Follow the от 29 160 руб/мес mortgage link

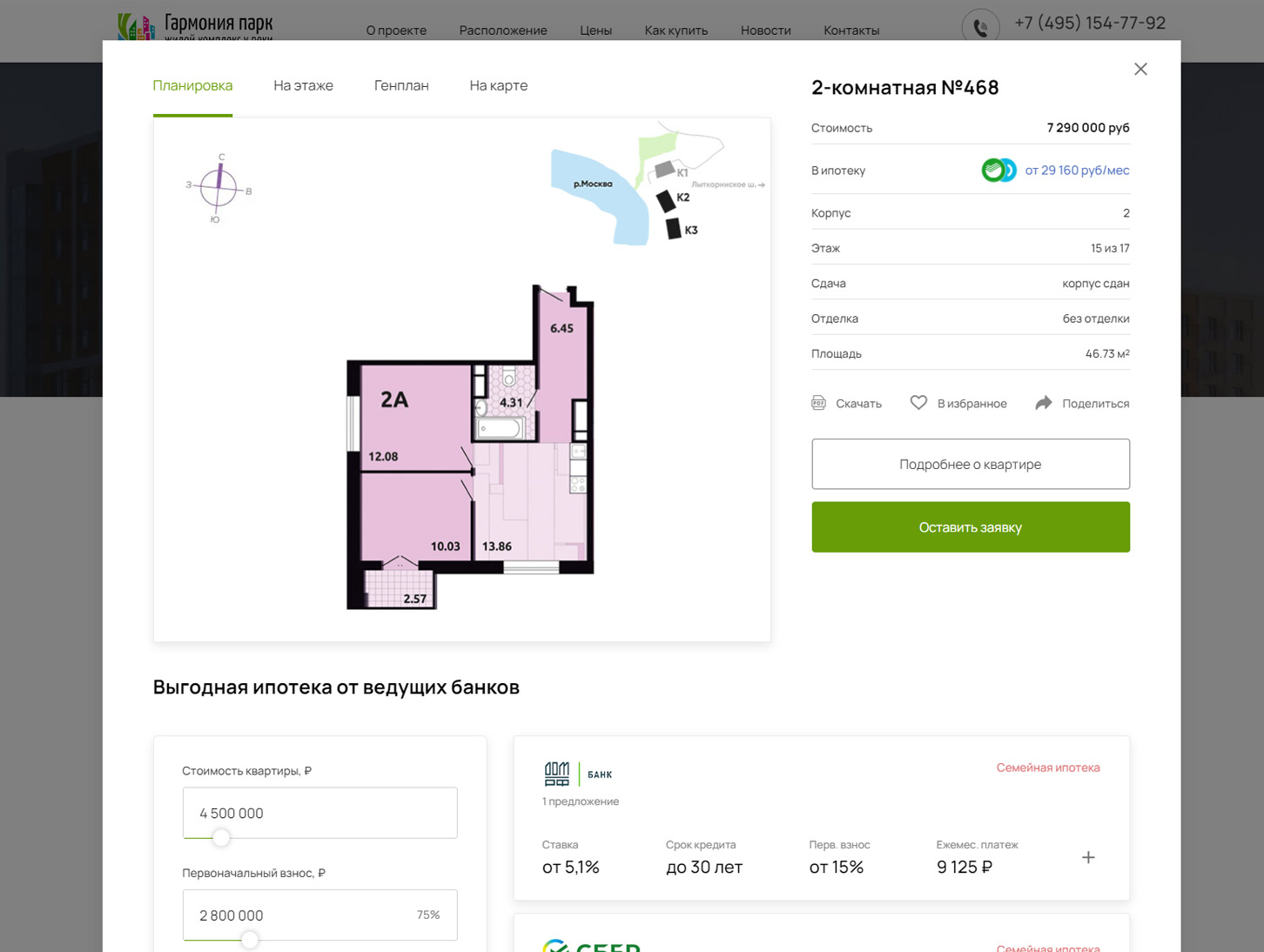tap(1077, 170)
